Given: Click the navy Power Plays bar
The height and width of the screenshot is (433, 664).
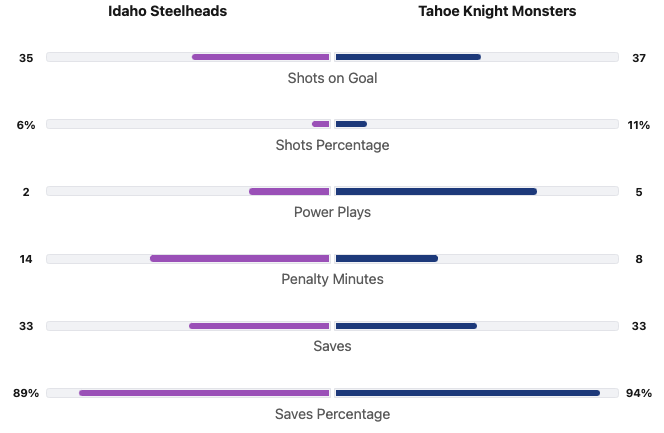Looking at the screenshot, I should tap(436, 191).
